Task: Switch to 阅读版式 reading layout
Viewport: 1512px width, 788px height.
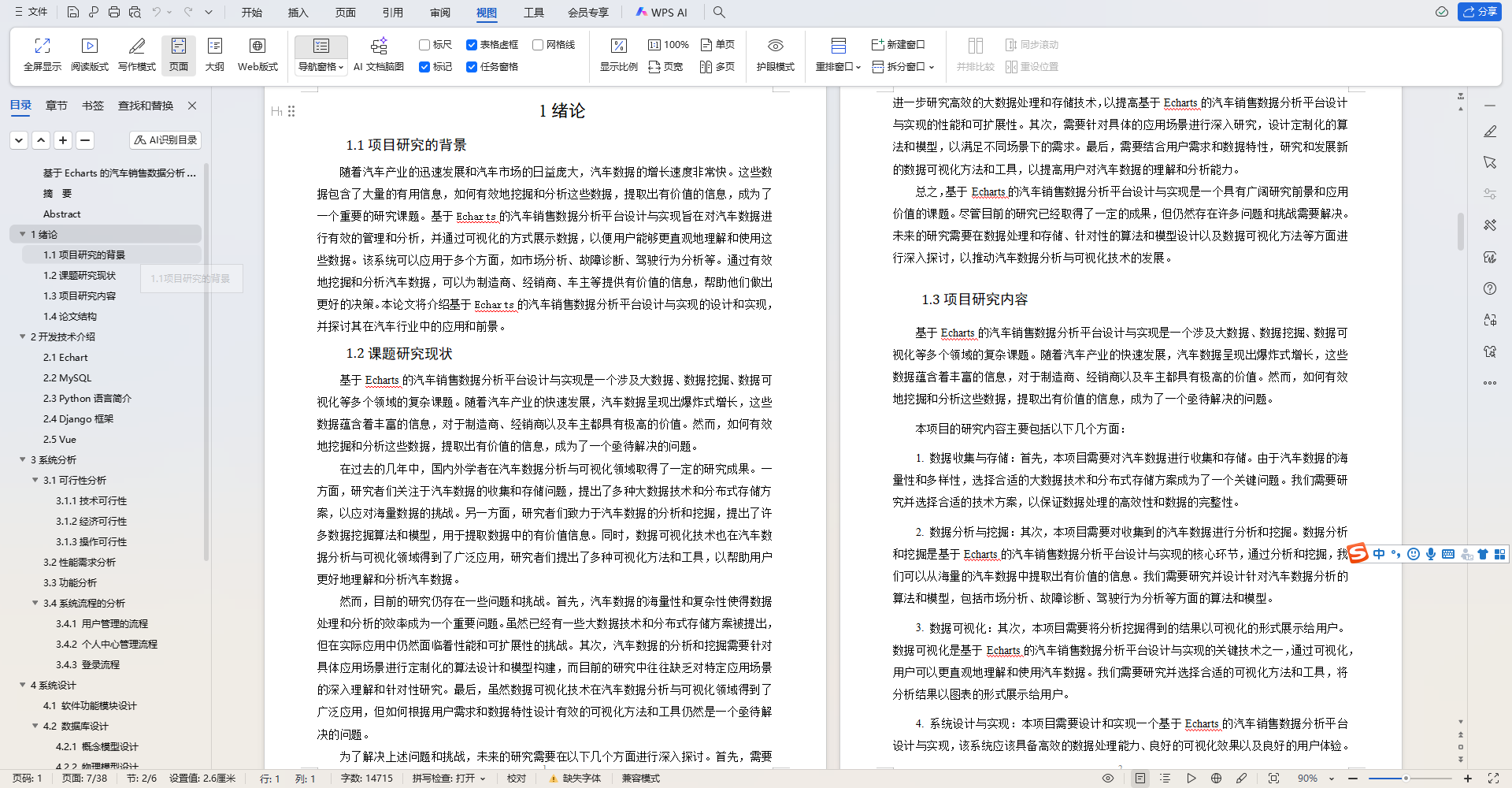Action: [90, 54]
